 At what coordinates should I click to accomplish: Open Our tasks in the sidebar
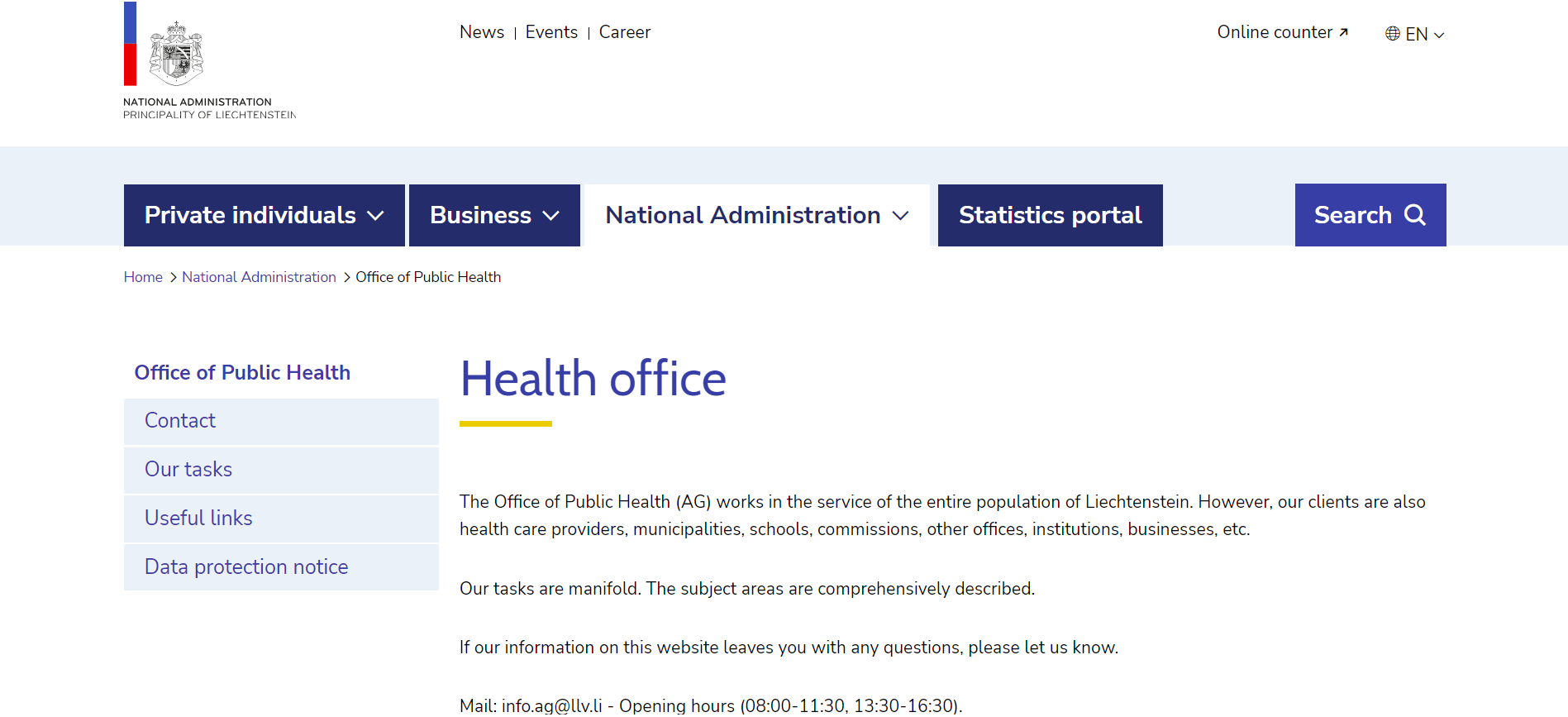coord(188,470)
